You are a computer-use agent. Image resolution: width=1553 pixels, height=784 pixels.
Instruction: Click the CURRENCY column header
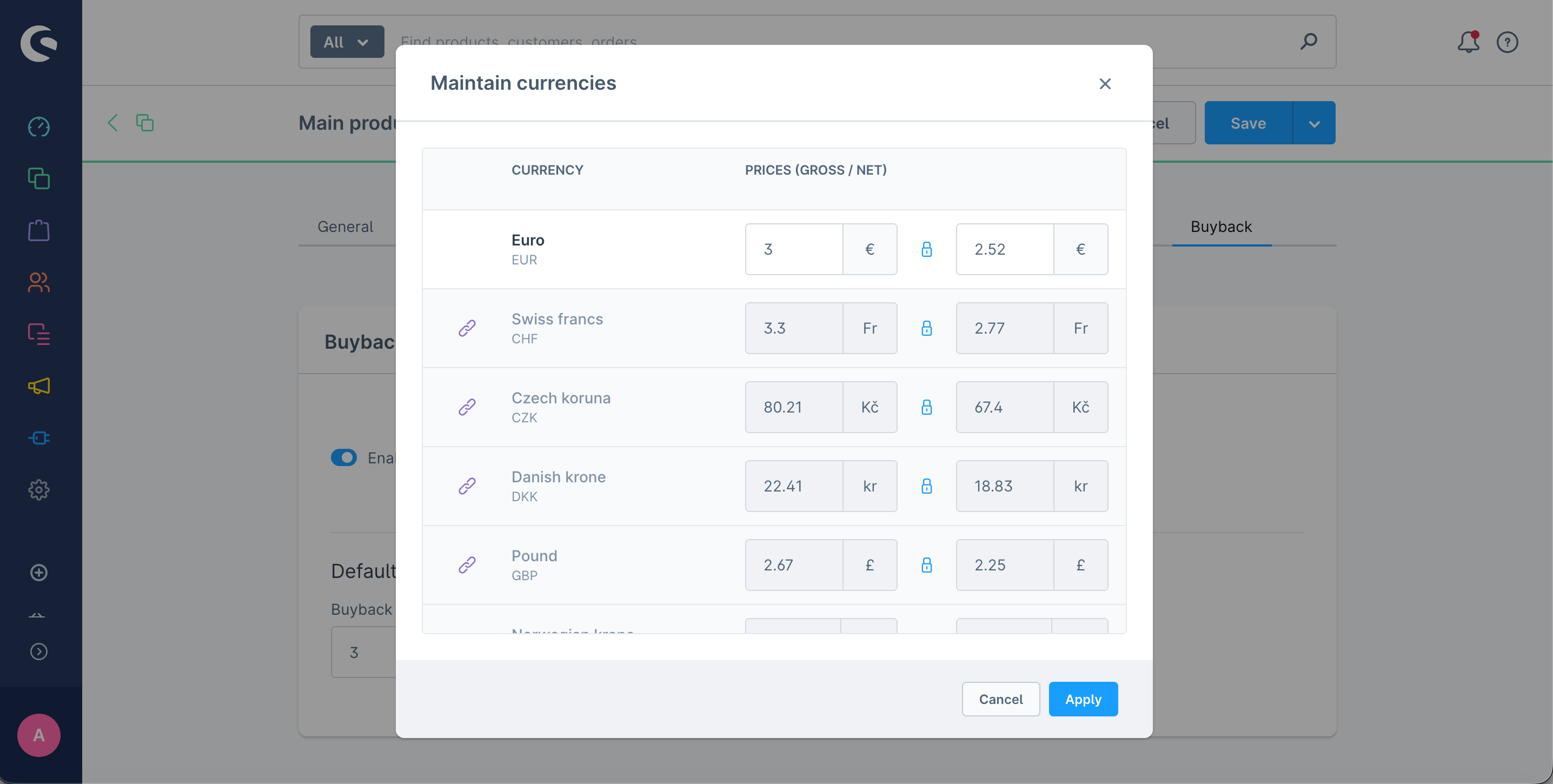(547, 170)
